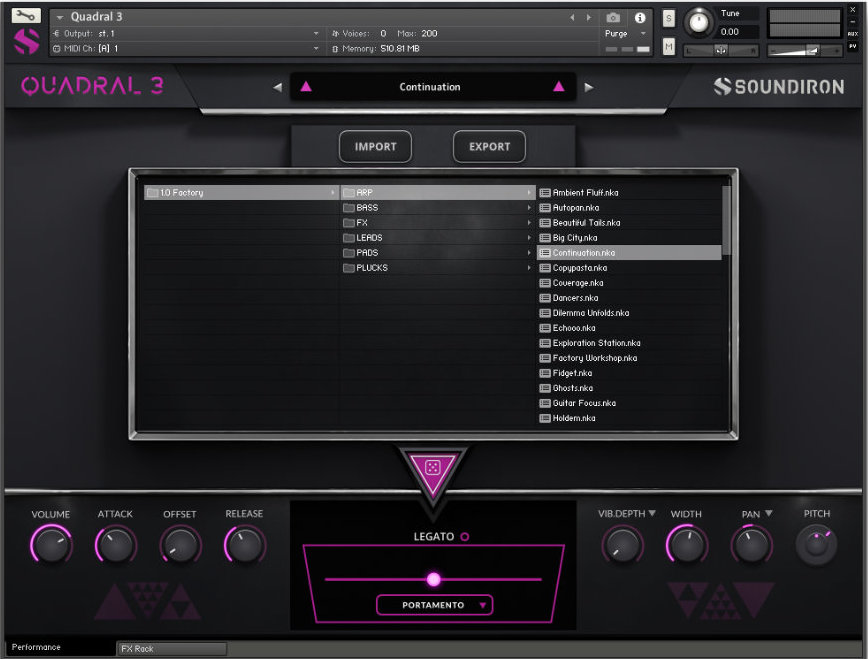Click the AUX icon in the header
Screen dimensions: 868x659
click(x=853, y=34)
